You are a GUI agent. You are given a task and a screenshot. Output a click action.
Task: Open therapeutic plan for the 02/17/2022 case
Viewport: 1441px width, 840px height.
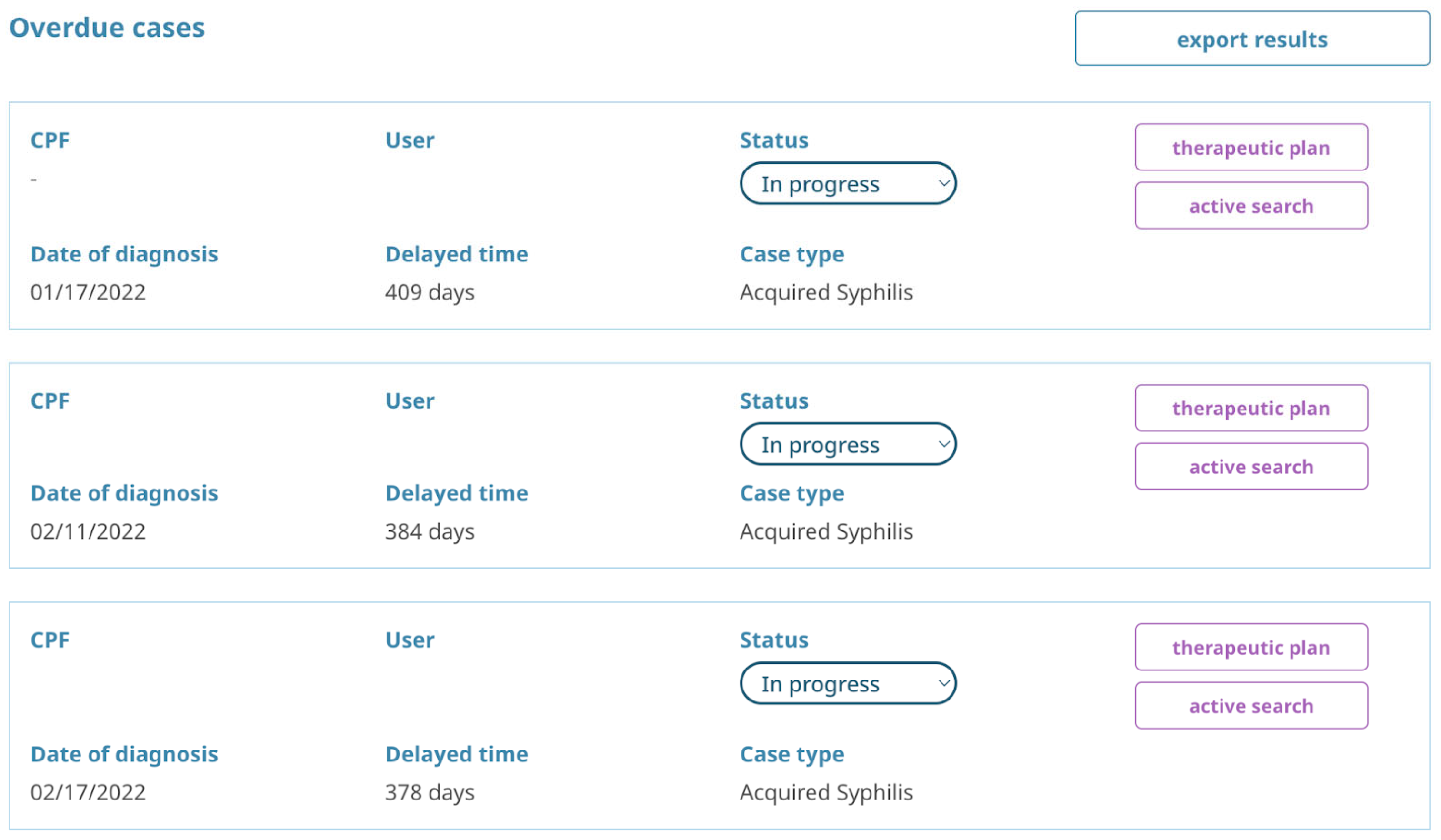(1251, 647)
